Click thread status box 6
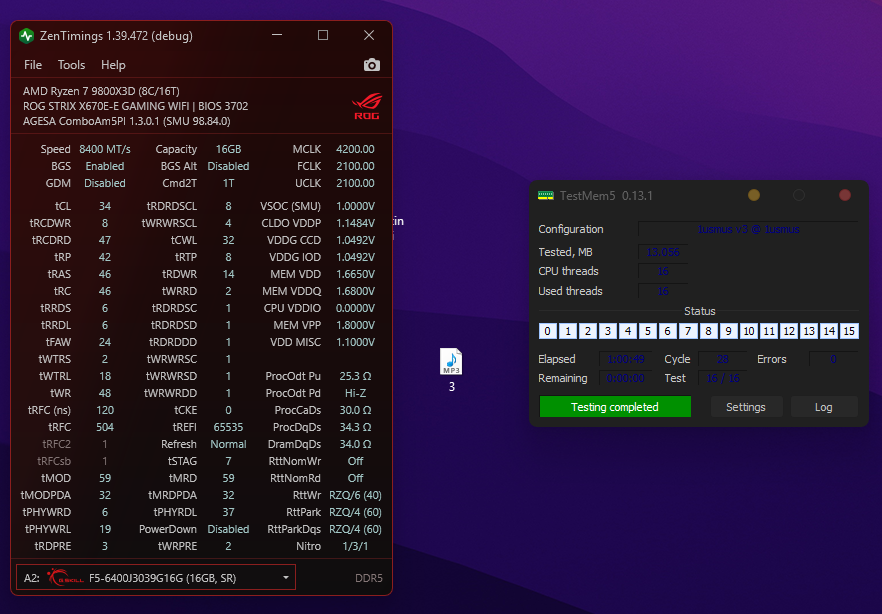 click(x=668, y=331)
